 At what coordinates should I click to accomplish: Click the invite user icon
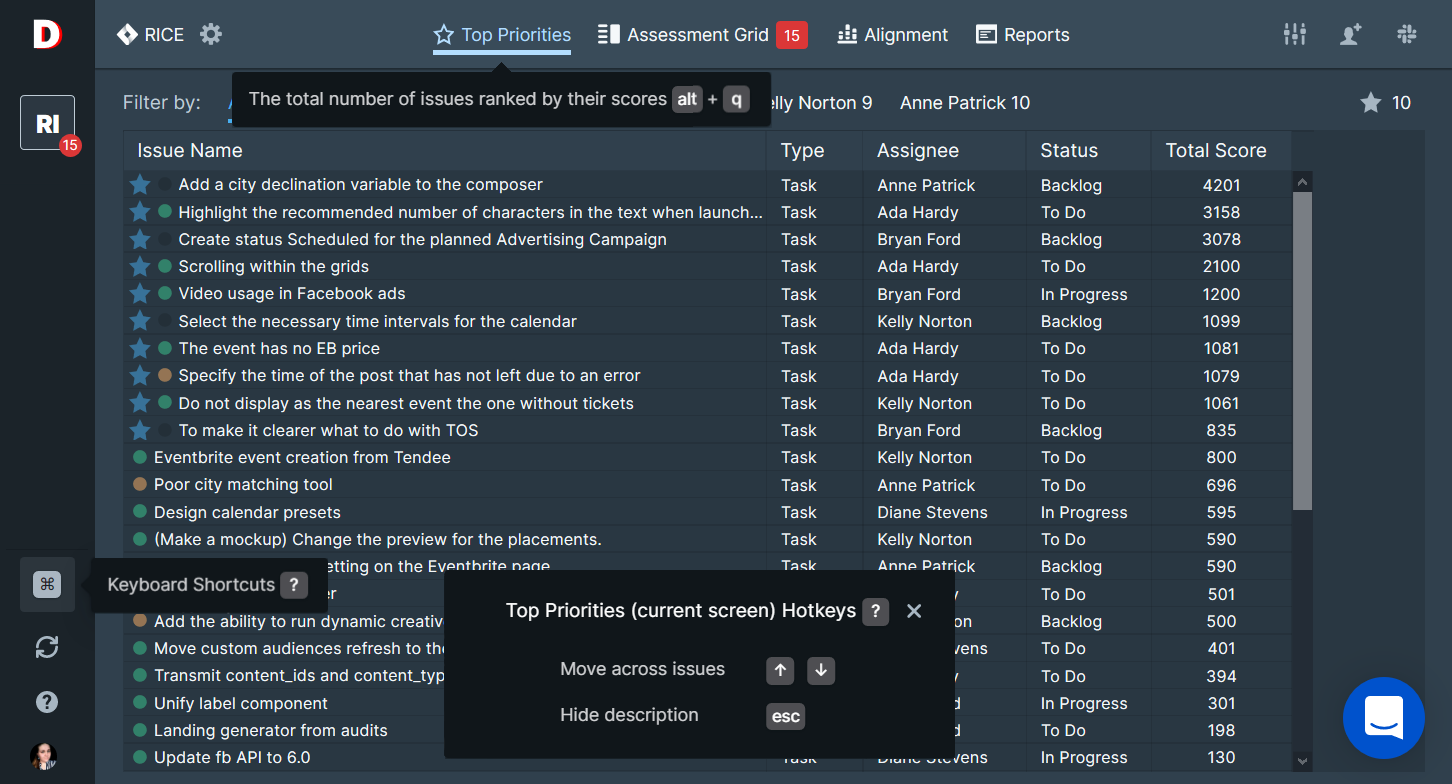(x=1351, y=35)
